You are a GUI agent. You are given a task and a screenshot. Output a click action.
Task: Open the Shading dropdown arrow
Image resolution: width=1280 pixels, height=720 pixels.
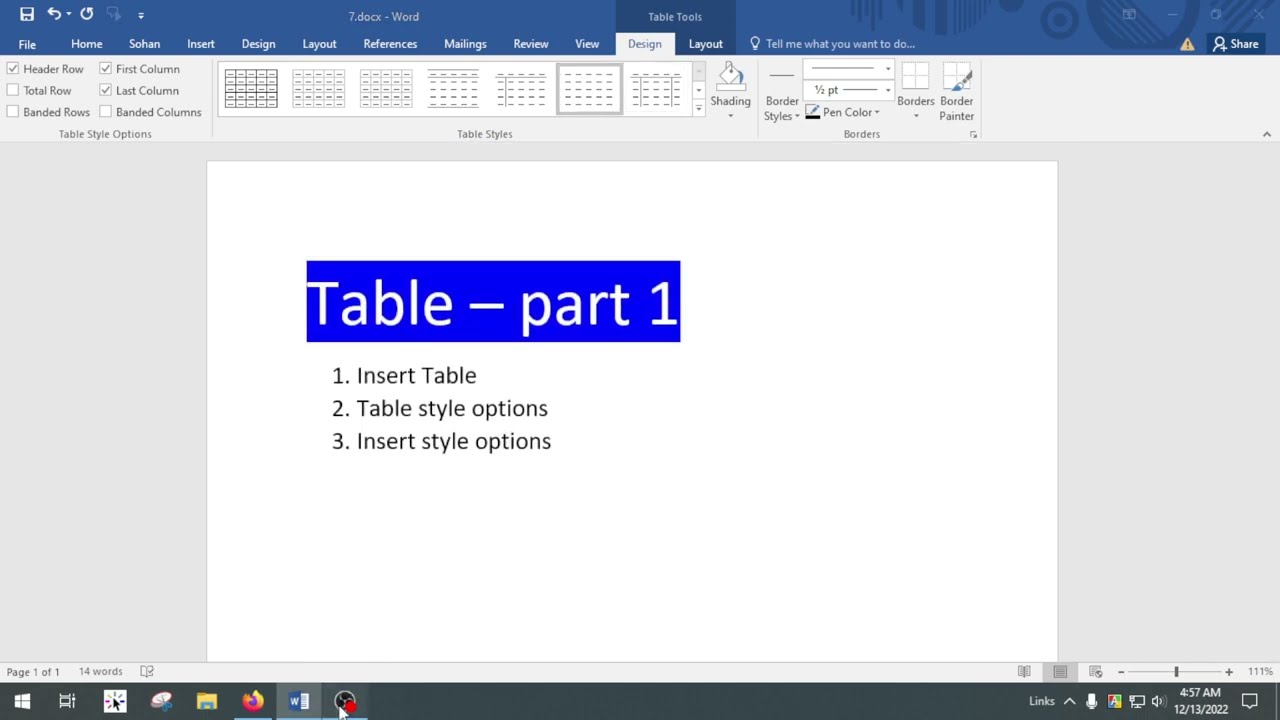pos(731,116)
